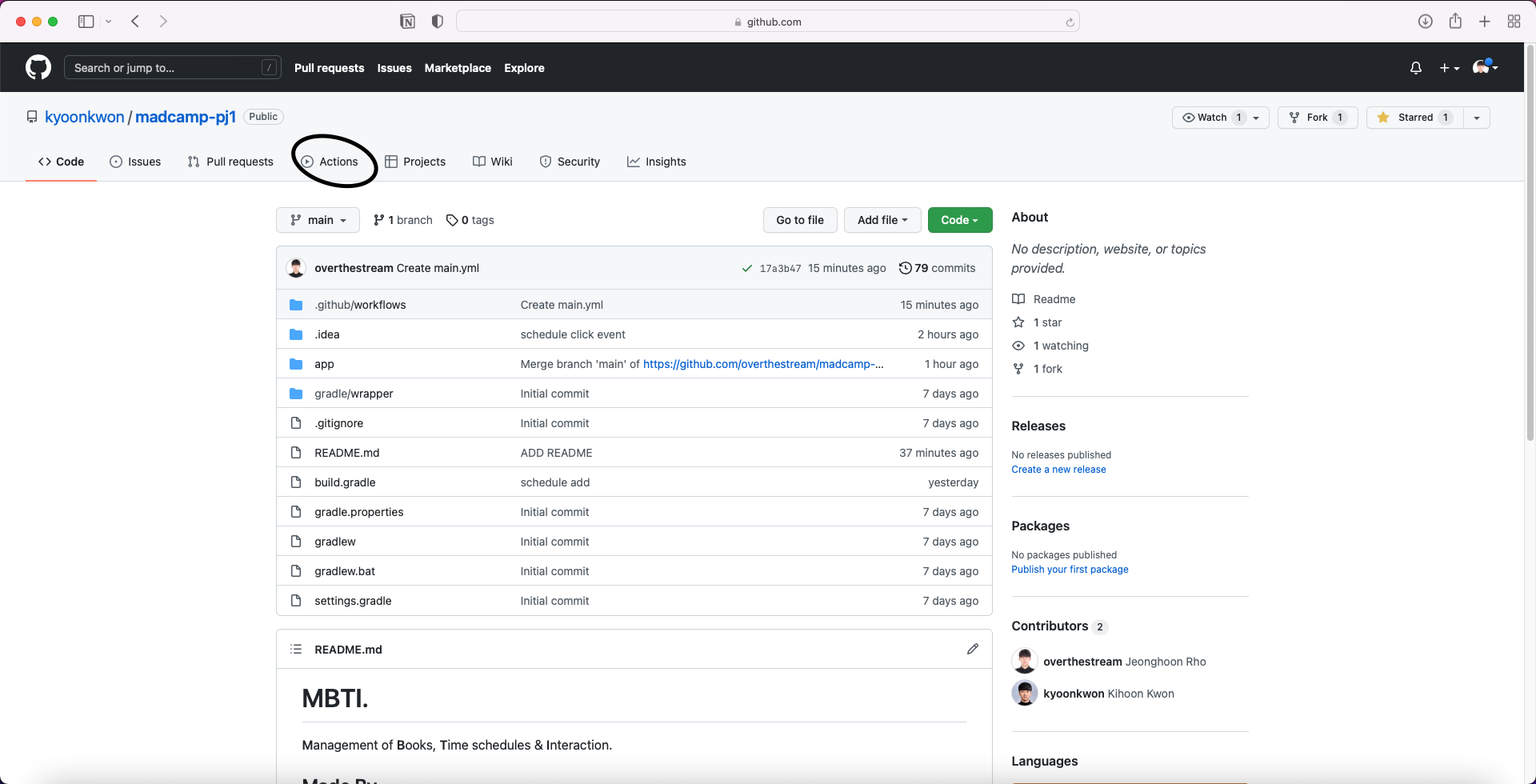Open a new tab with plus icon
The width and height of the screenshot is (1536, 784).
[x=1485, y=22]
